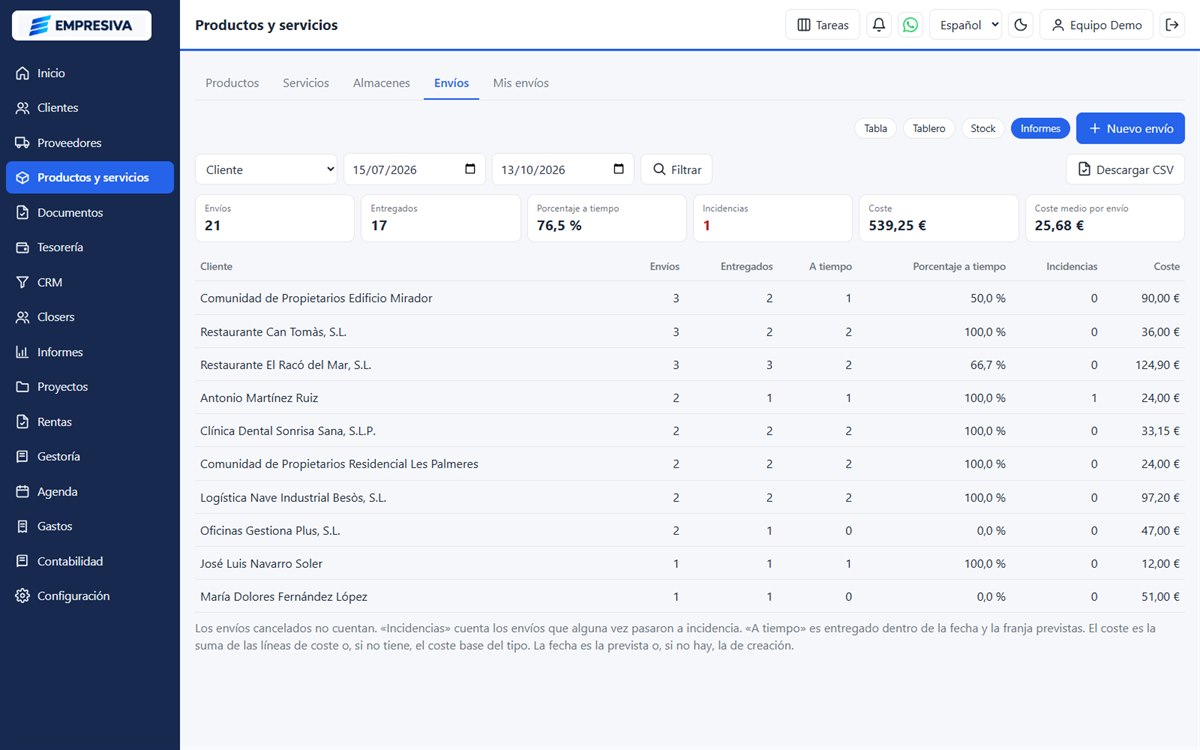Click the Rentas sidebar item

(90, 422)
